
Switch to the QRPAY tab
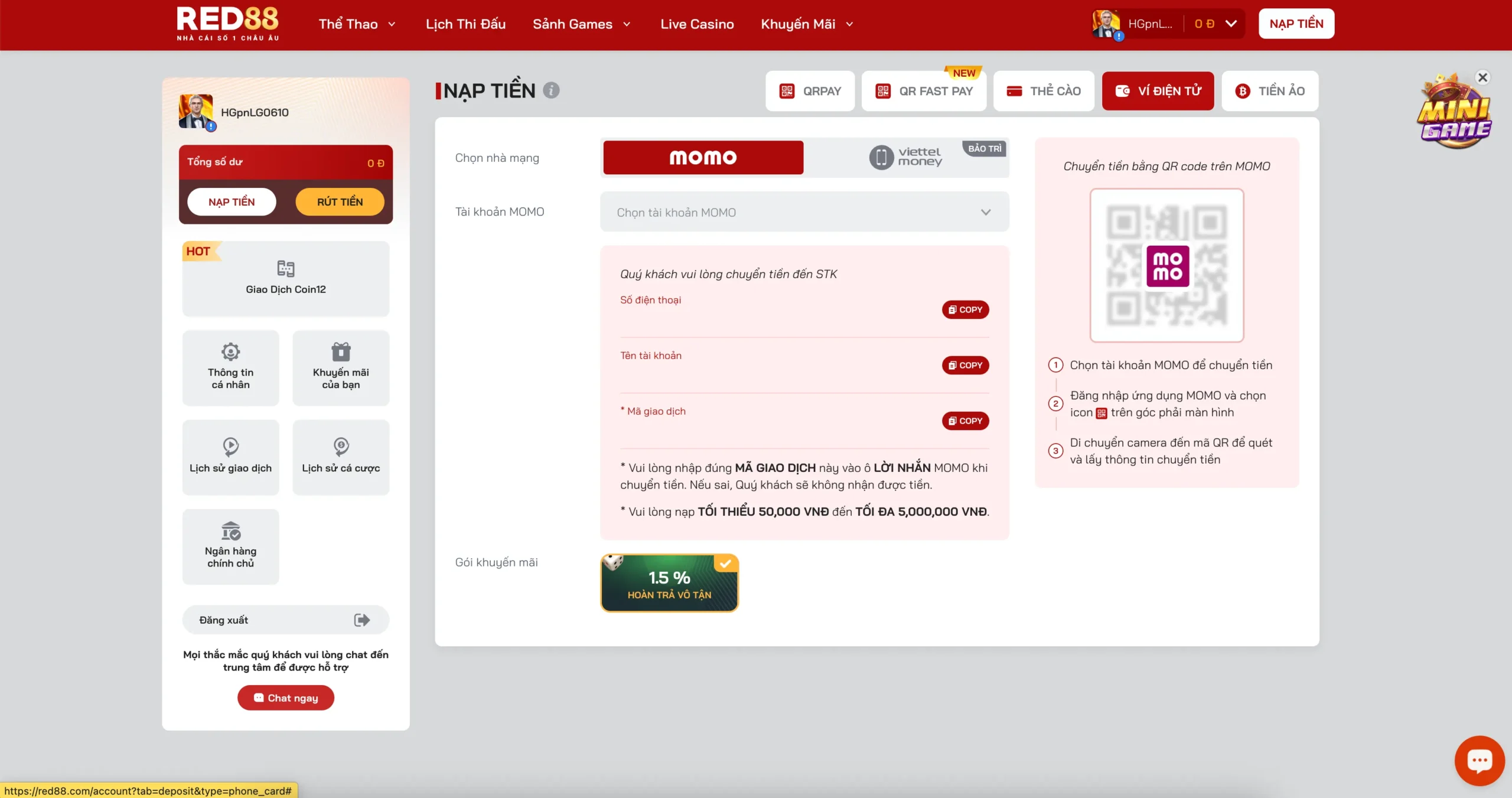pos(810,91)
